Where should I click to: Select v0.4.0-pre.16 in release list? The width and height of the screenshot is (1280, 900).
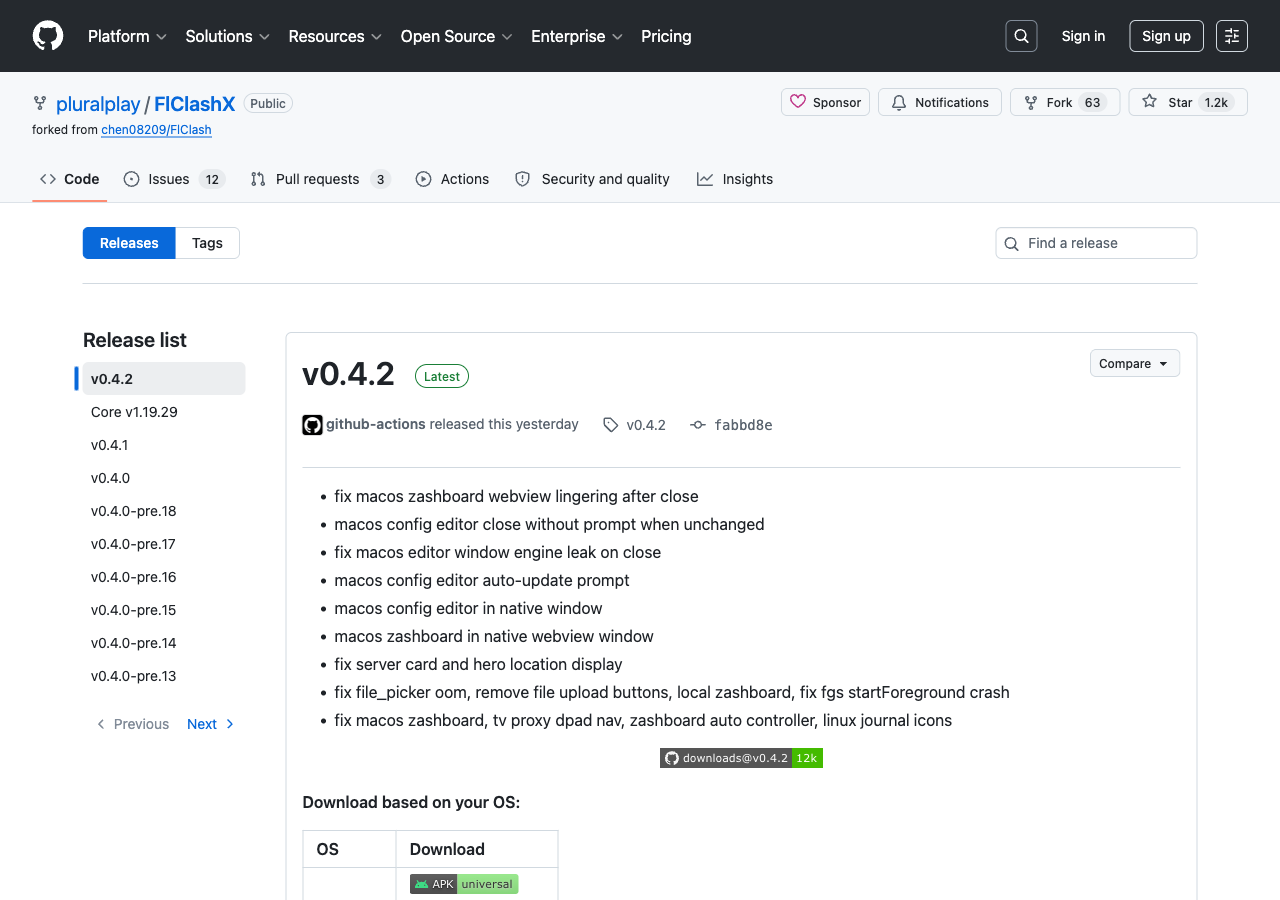164,577
